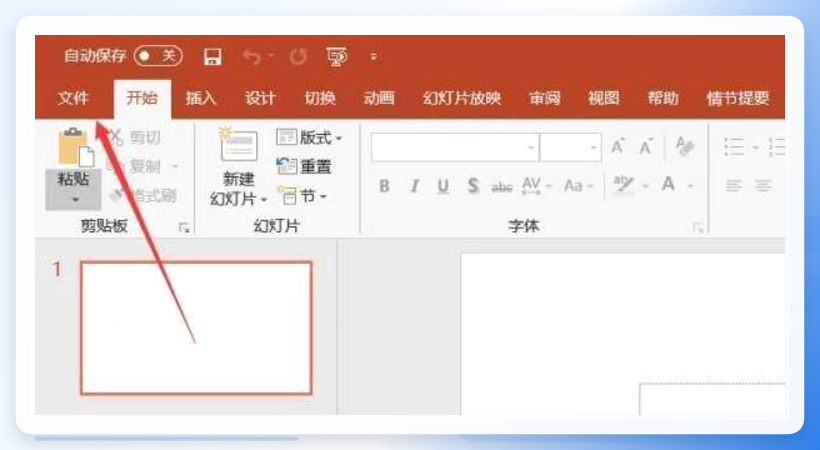Click the Save floppy disk icon
820x450 pixels.
tap(212, 57)
